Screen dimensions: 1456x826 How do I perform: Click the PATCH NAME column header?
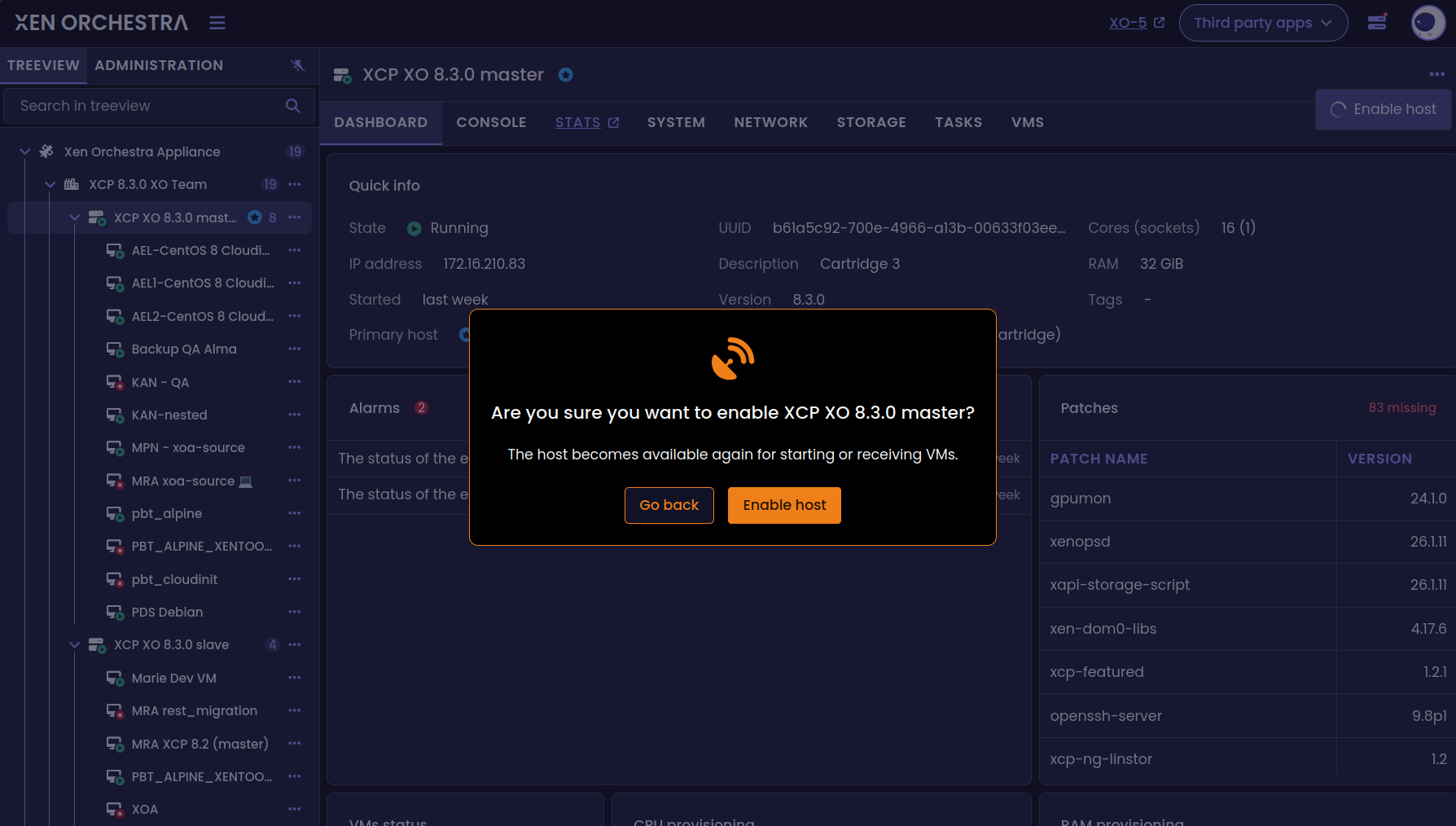point(1099,459)
